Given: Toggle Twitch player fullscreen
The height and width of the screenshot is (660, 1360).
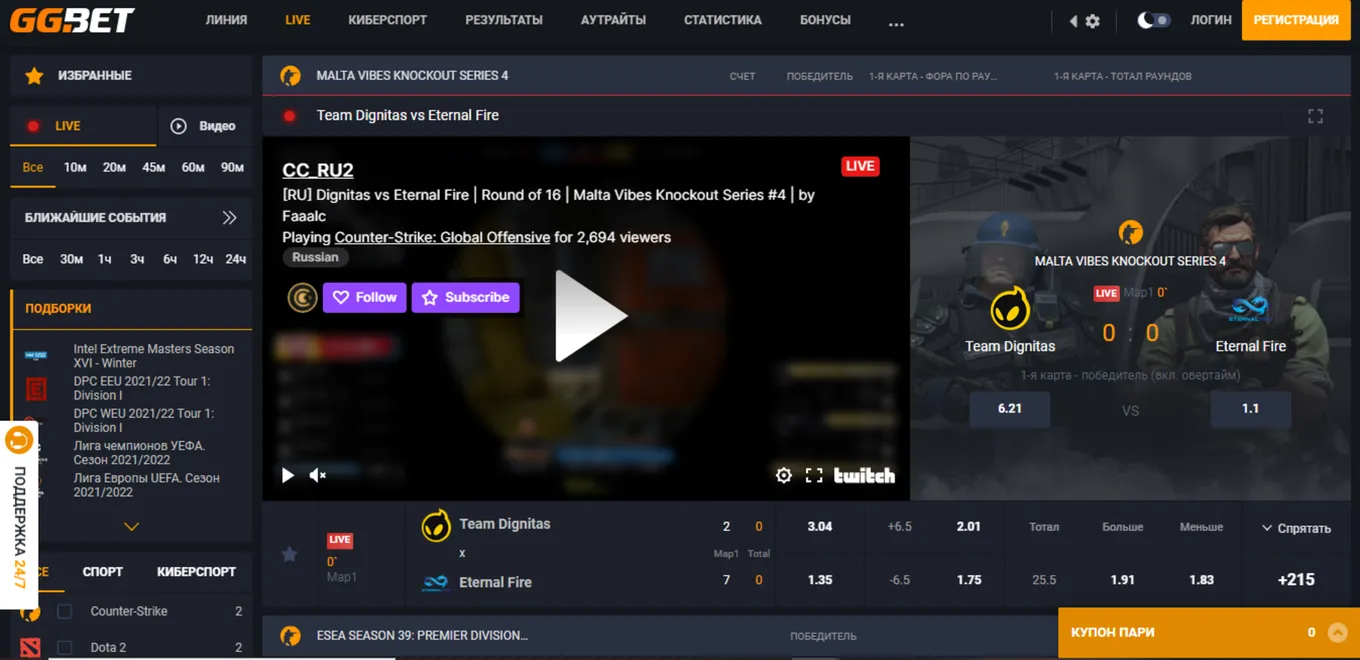Looking at the screenshot, I should (814, 476).
